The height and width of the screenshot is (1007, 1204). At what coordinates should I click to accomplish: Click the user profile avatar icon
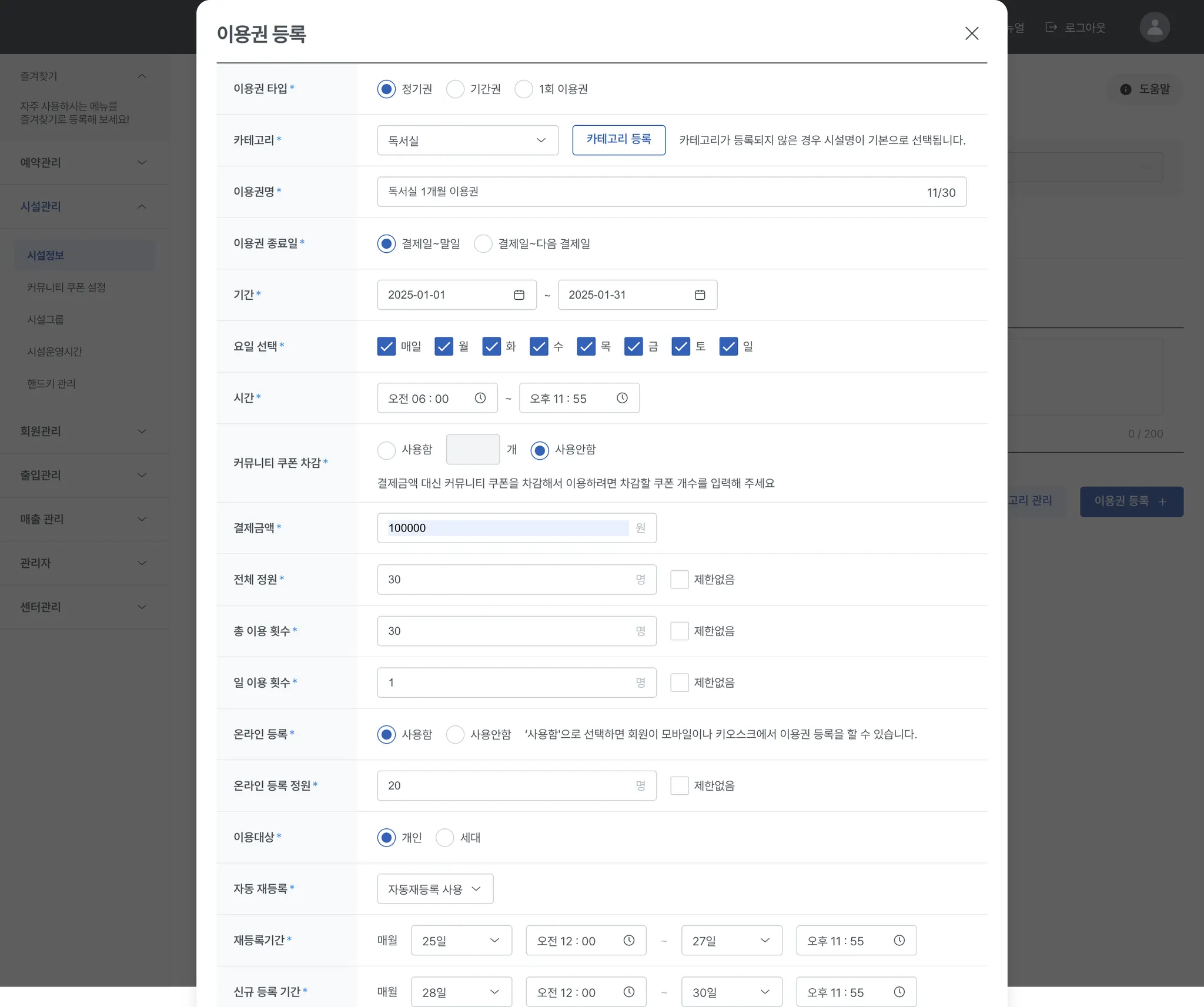[1155, 27]
